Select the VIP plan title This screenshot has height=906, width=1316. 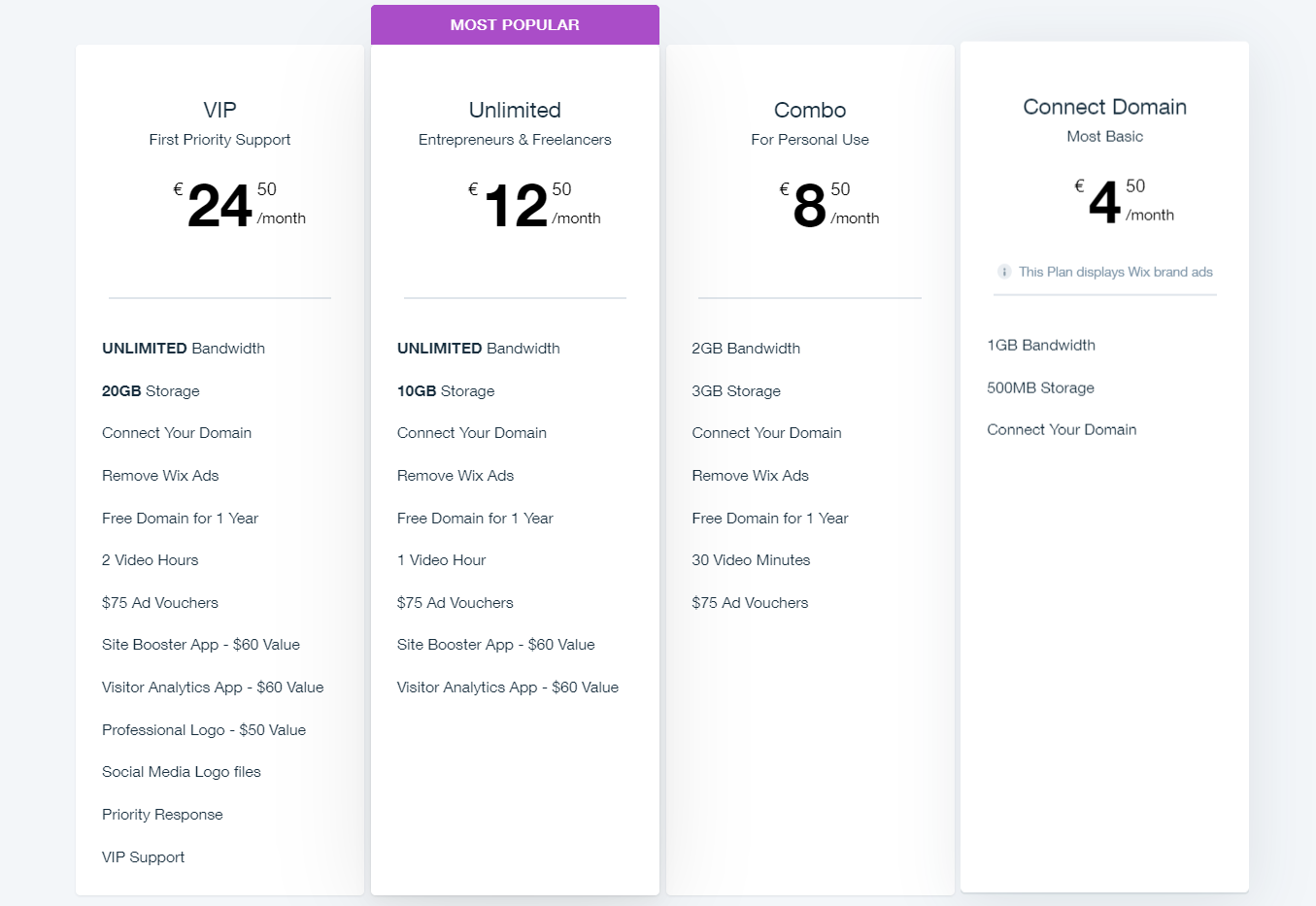[219, 110]
